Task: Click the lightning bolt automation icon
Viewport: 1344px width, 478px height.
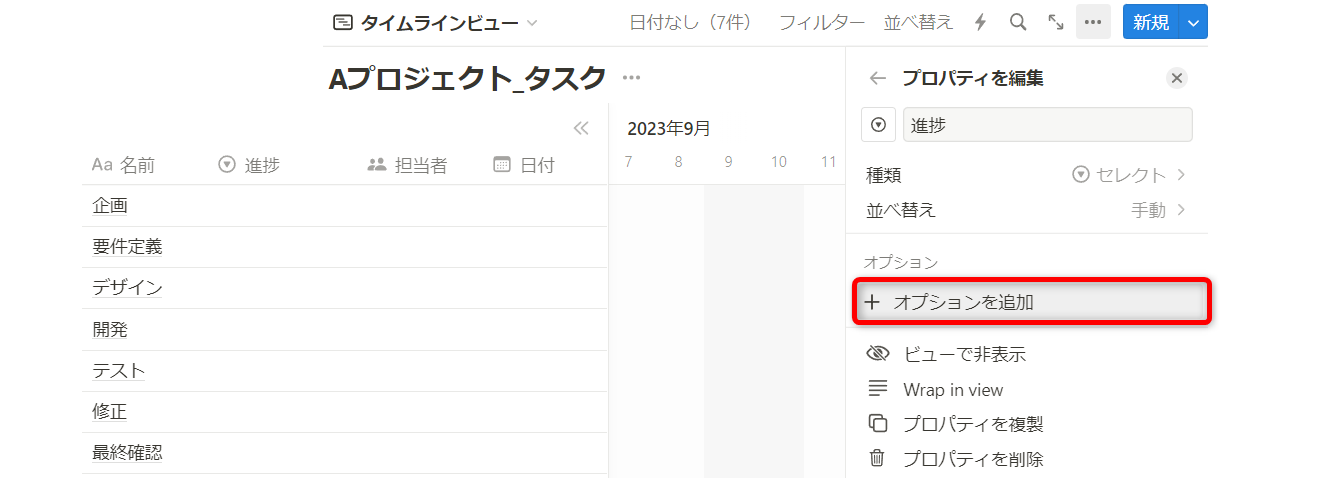Action: [980, 22]
